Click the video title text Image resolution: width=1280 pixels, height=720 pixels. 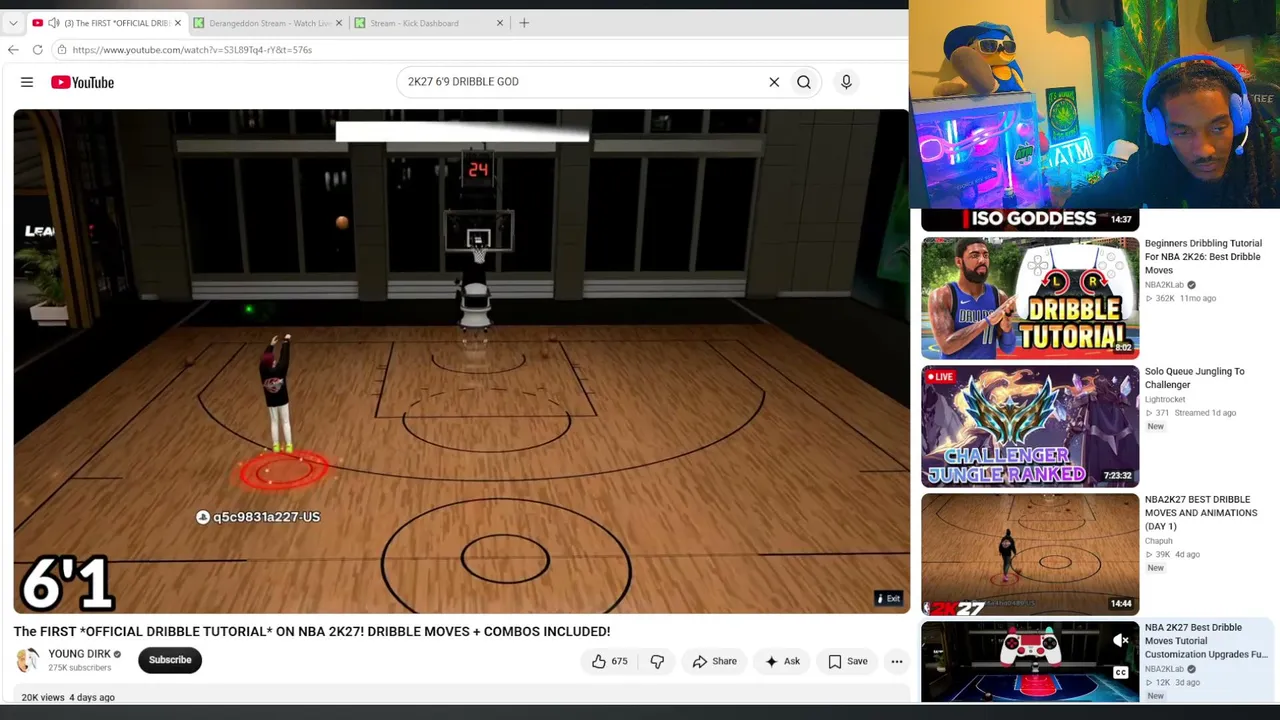click(x=312, y=631)
